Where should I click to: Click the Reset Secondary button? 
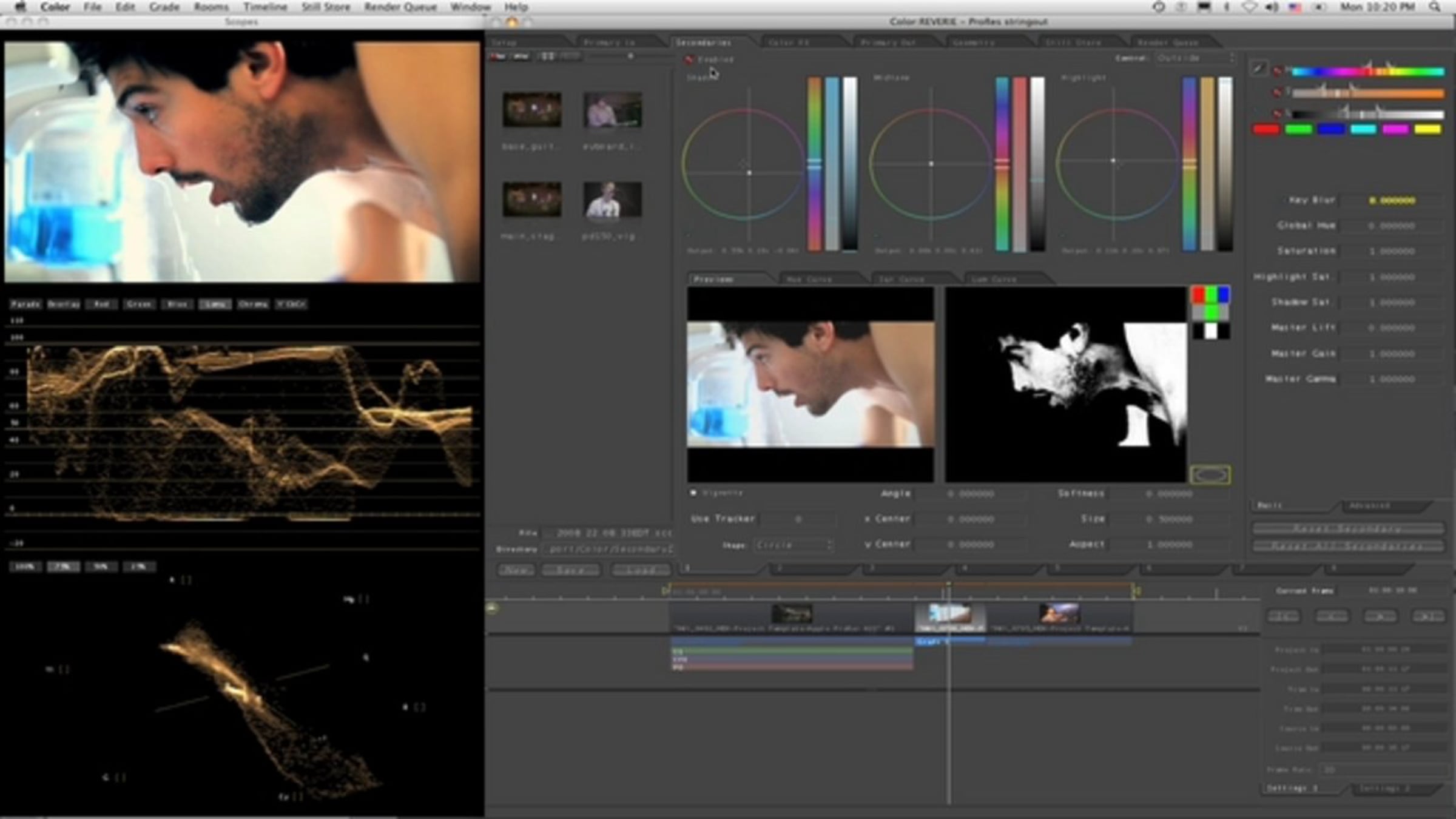[x=1347, y=529]
